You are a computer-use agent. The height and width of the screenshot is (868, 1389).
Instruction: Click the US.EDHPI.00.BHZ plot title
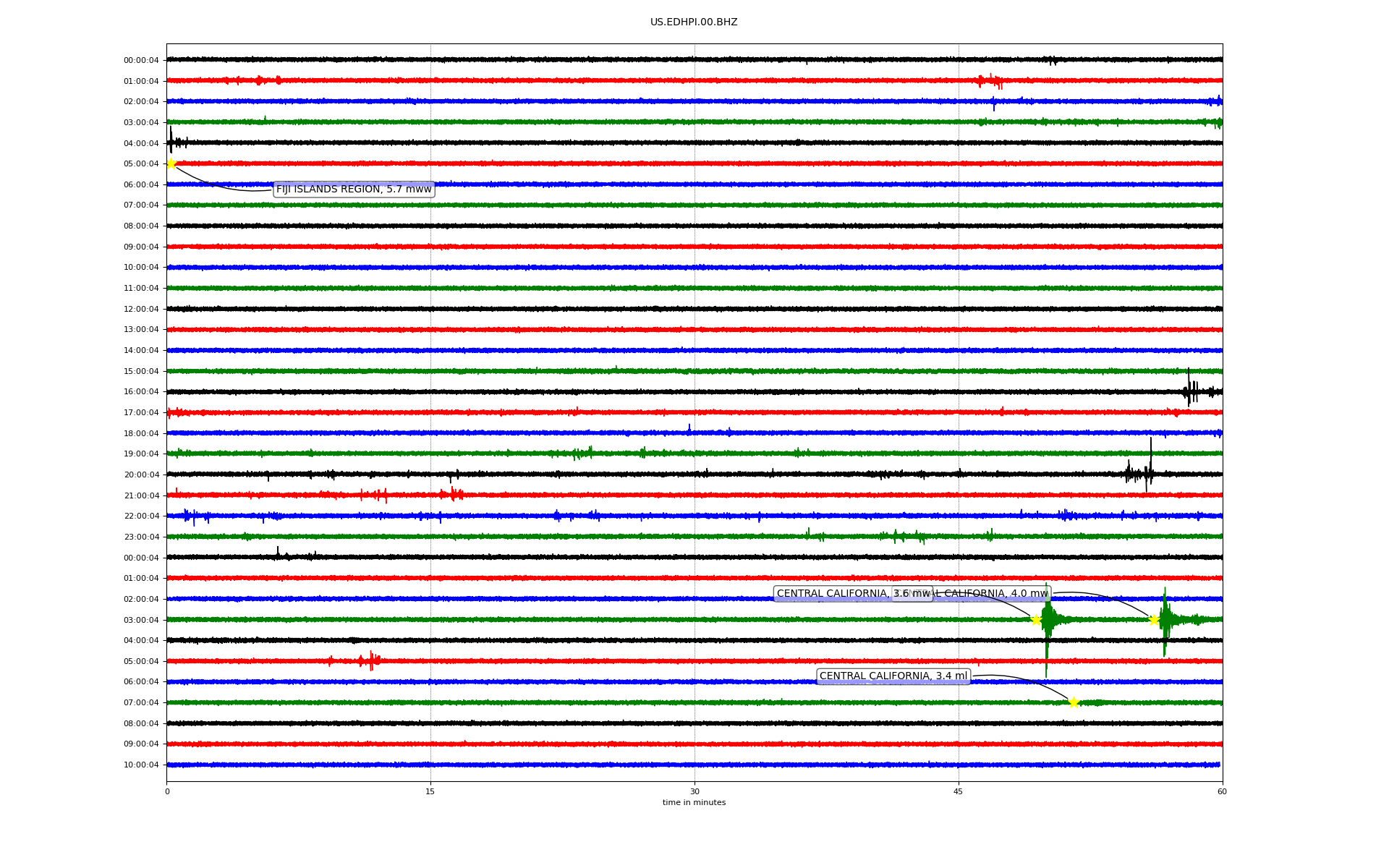coord(694,22)
